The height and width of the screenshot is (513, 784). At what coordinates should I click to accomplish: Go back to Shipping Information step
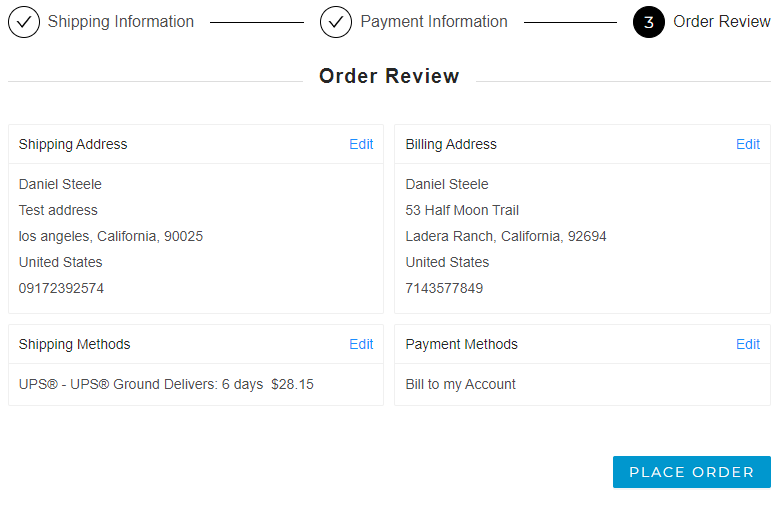coord(120,22)
